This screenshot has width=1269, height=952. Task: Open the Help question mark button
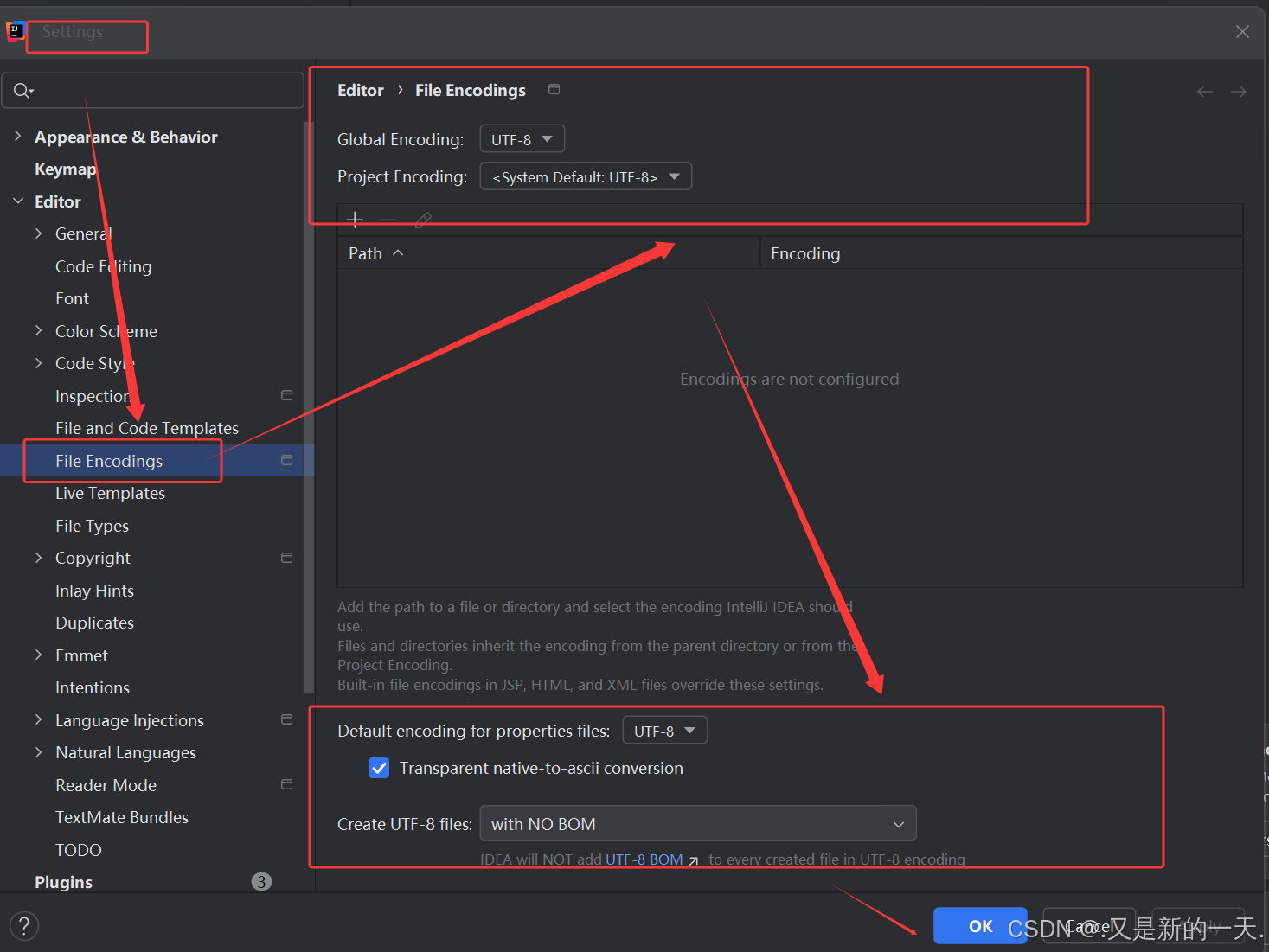[24, 926]
